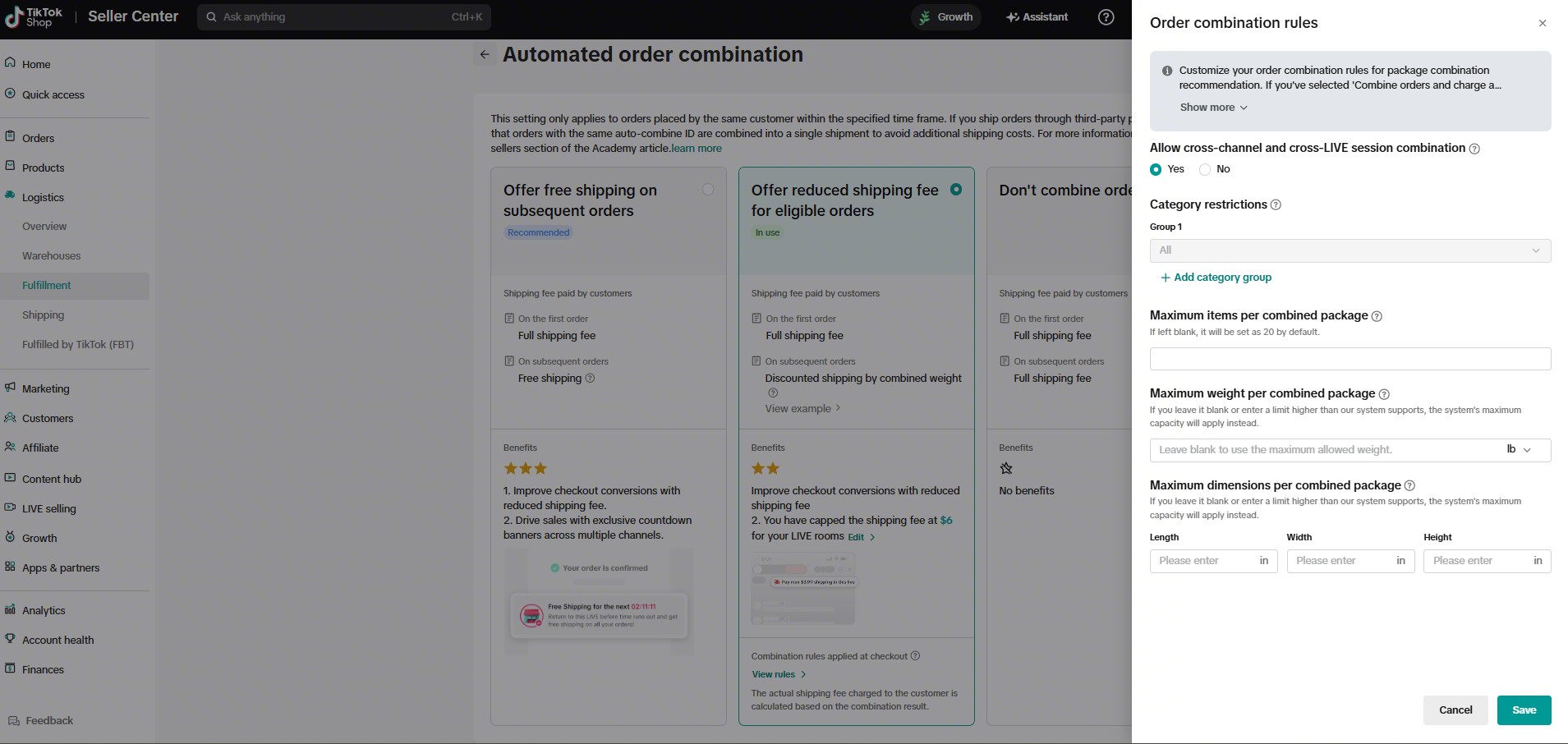The image size is (1568, 744).
Task: Click help icon next to cross-channel combination
Action: click(1474, 149)
